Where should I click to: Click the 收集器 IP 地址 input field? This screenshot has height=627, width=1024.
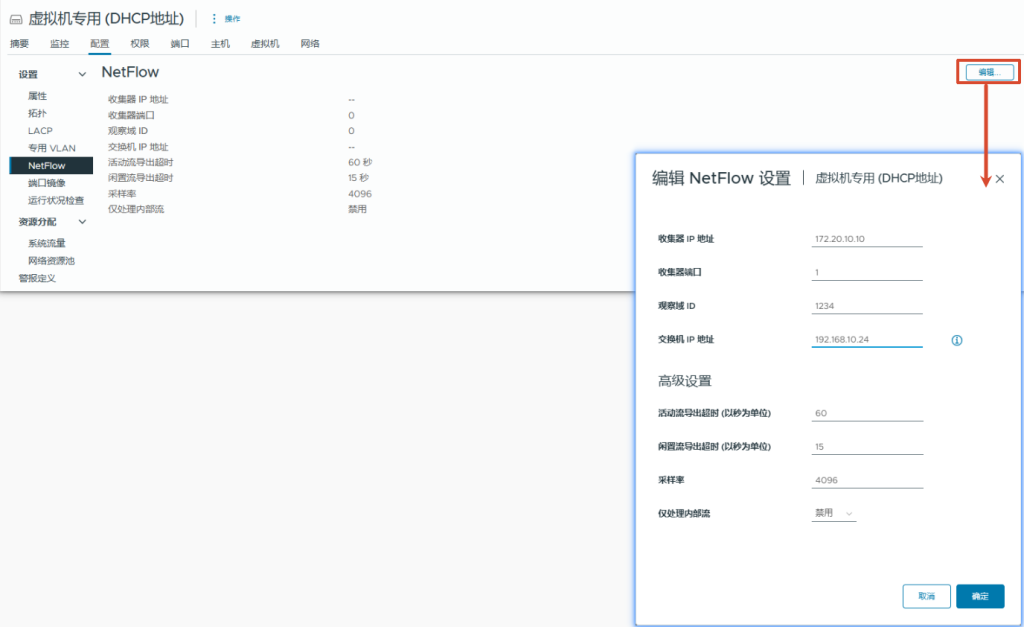click(x=867, y=237)
